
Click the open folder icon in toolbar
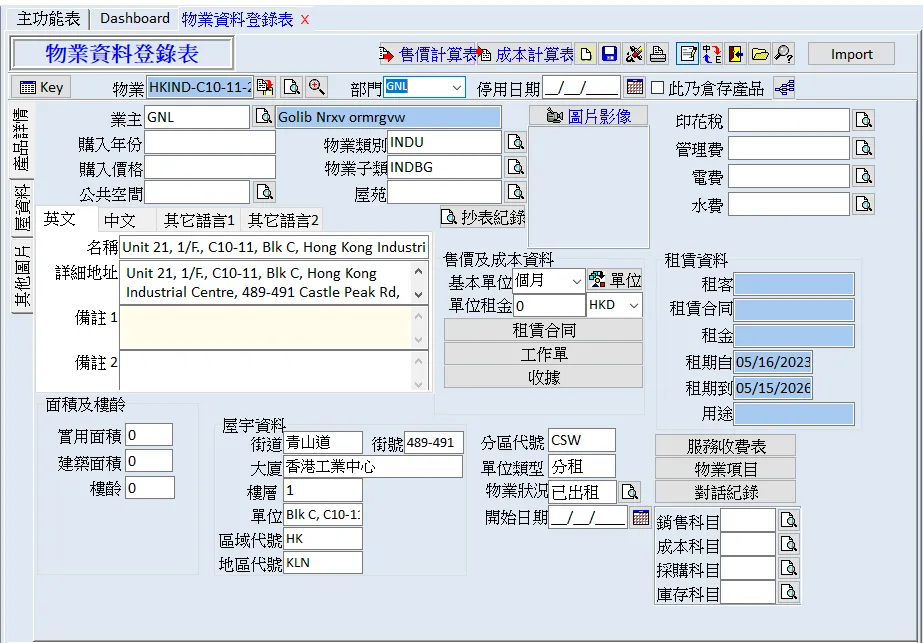(x=760, y=54)
